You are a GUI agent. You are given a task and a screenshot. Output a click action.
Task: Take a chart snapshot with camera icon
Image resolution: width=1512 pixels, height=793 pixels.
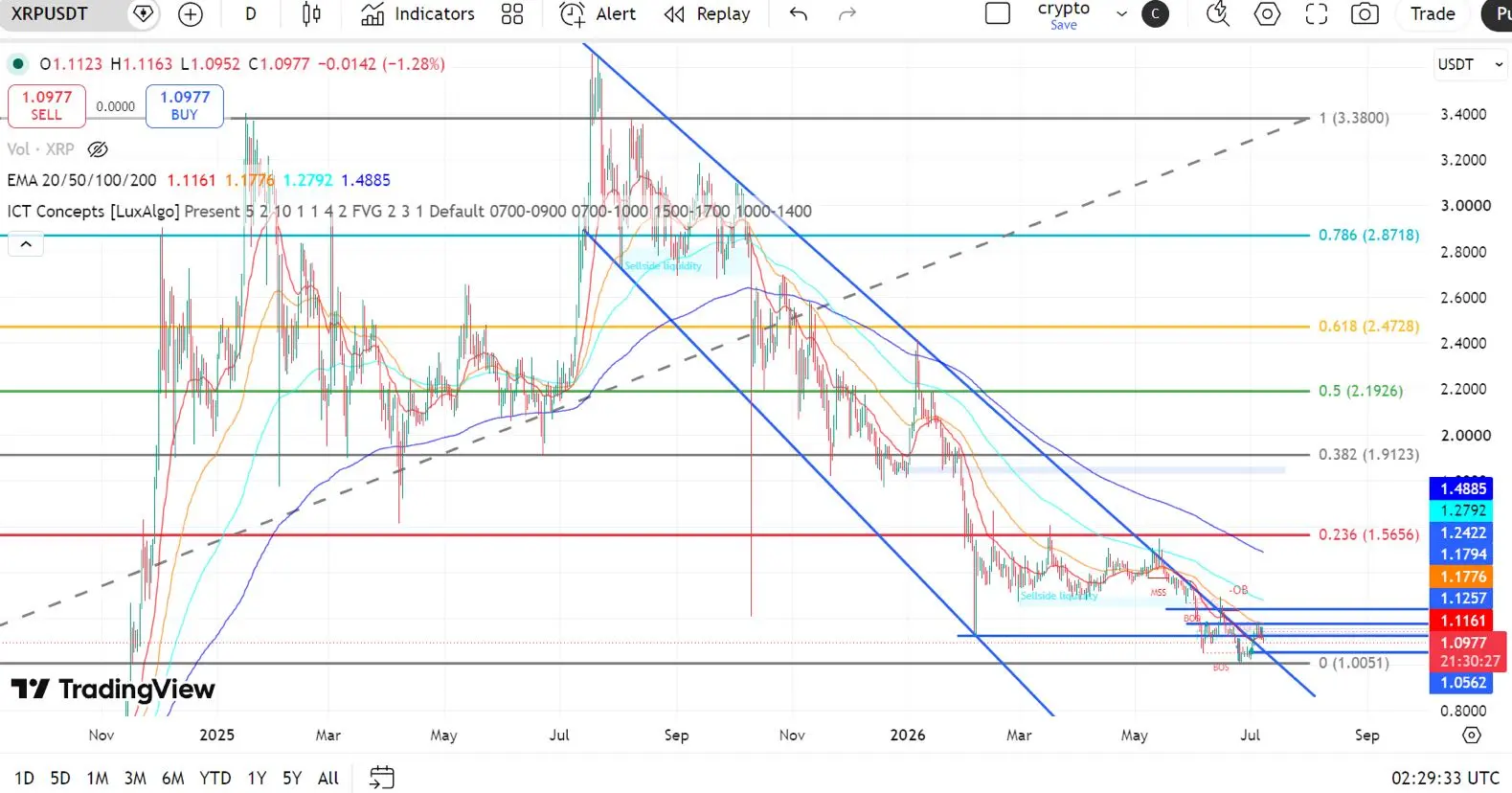1365,14
